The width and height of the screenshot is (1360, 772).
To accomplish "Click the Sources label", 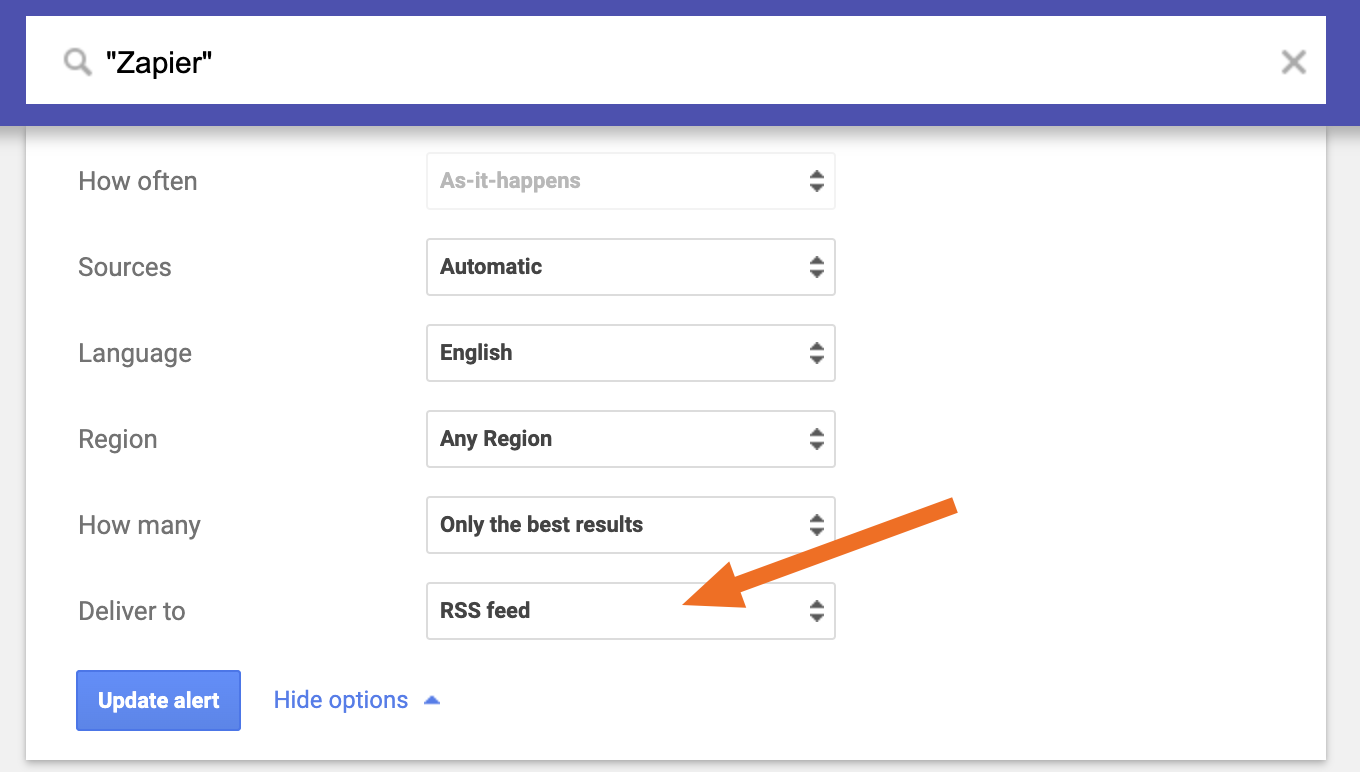I will (125, 267).
